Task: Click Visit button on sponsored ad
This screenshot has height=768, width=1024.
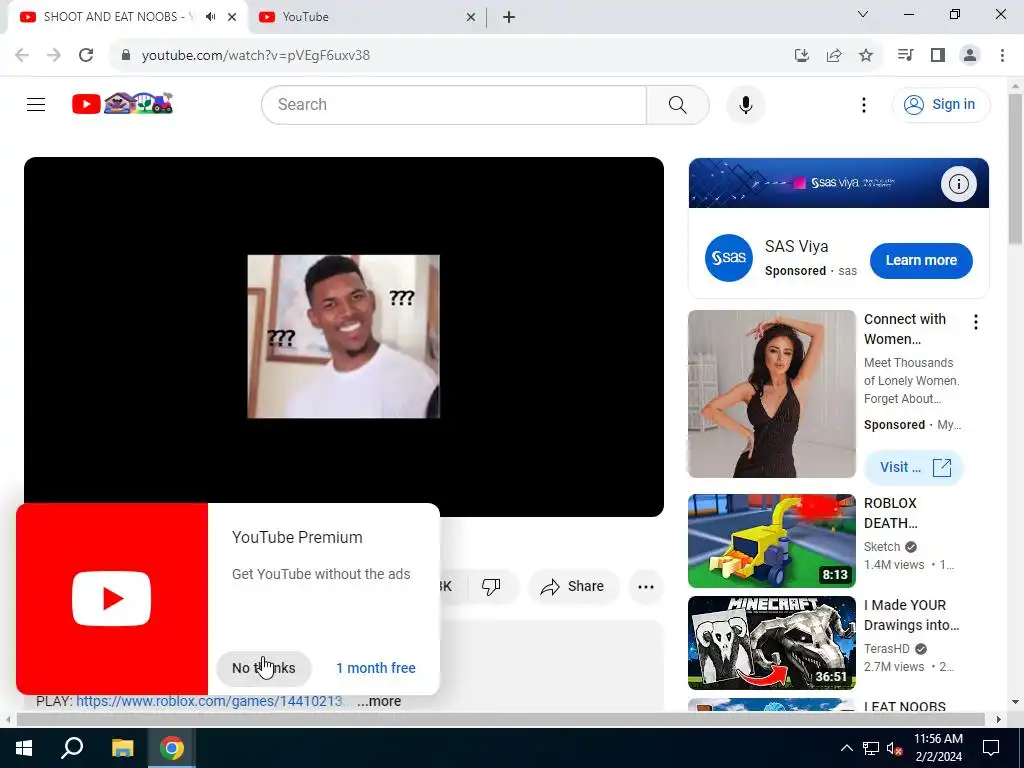Action: pos(914,467)
